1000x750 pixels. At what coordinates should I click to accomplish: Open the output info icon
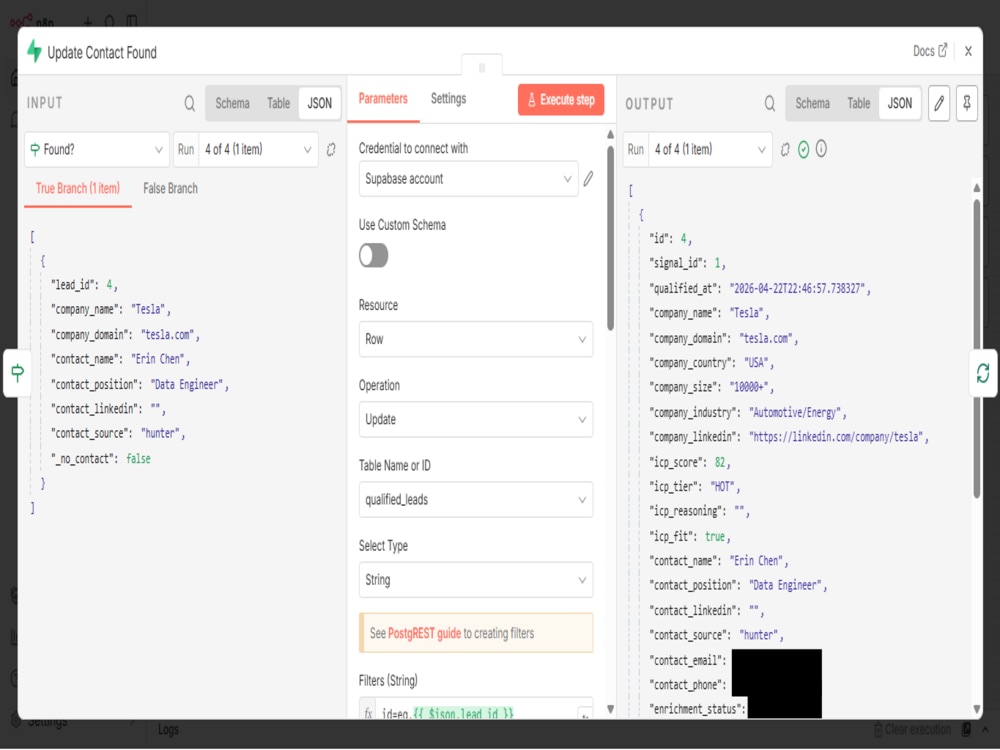821,149
